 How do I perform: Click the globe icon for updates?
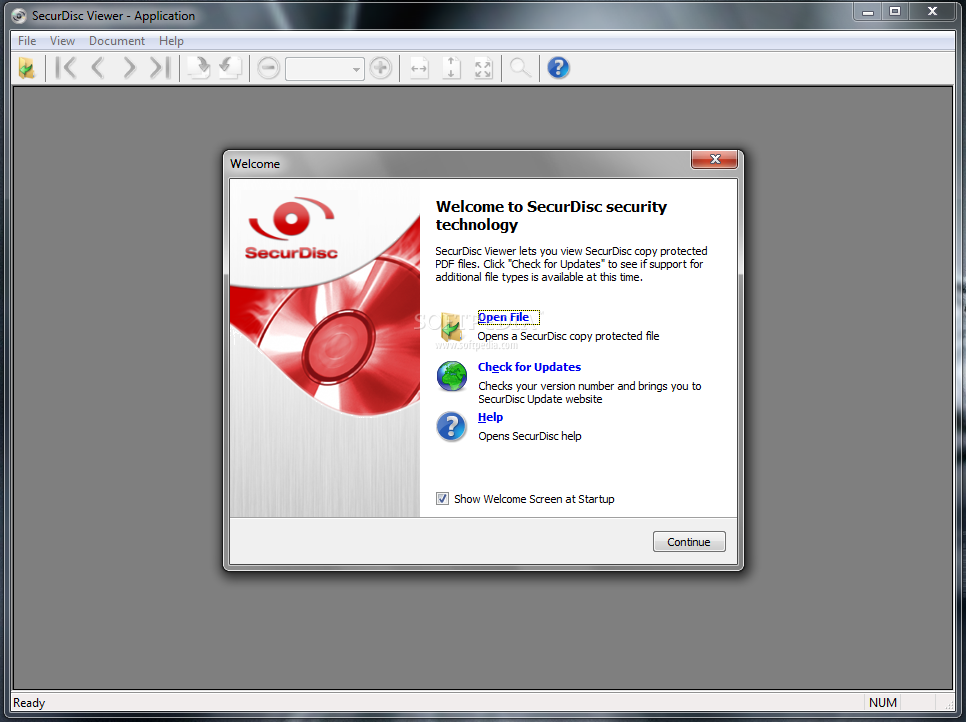(x=452, y=376)
